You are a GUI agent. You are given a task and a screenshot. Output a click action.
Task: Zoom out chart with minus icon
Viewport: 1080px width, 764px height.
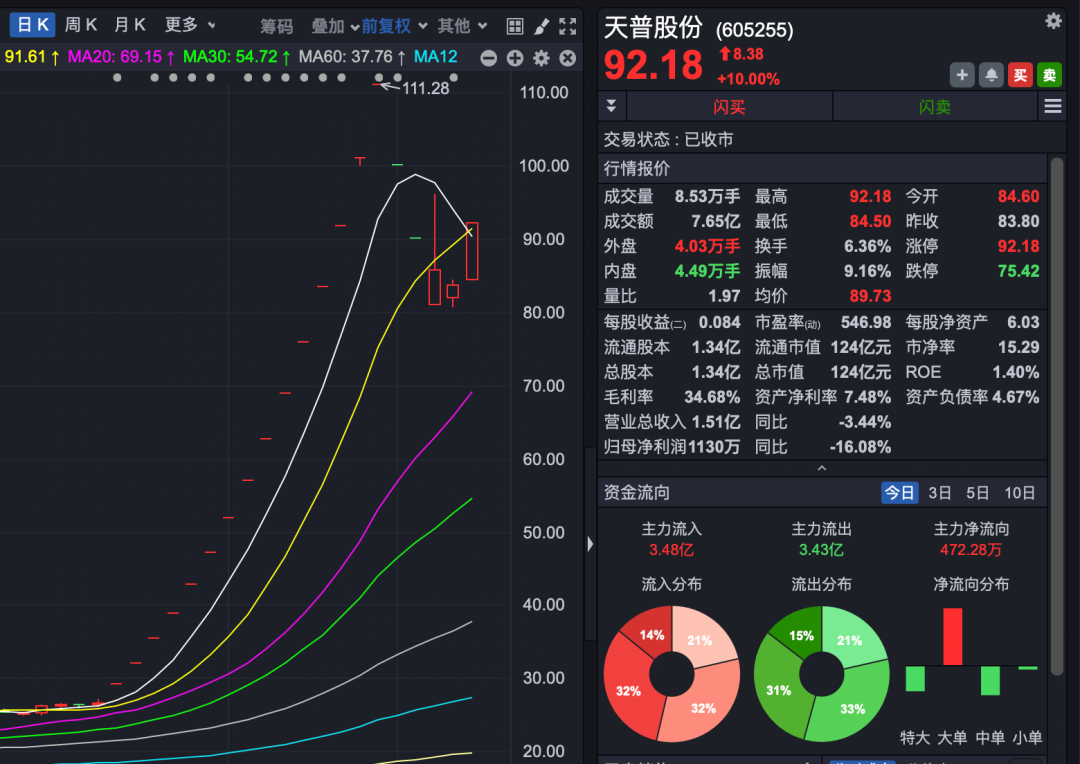(488, 58)
